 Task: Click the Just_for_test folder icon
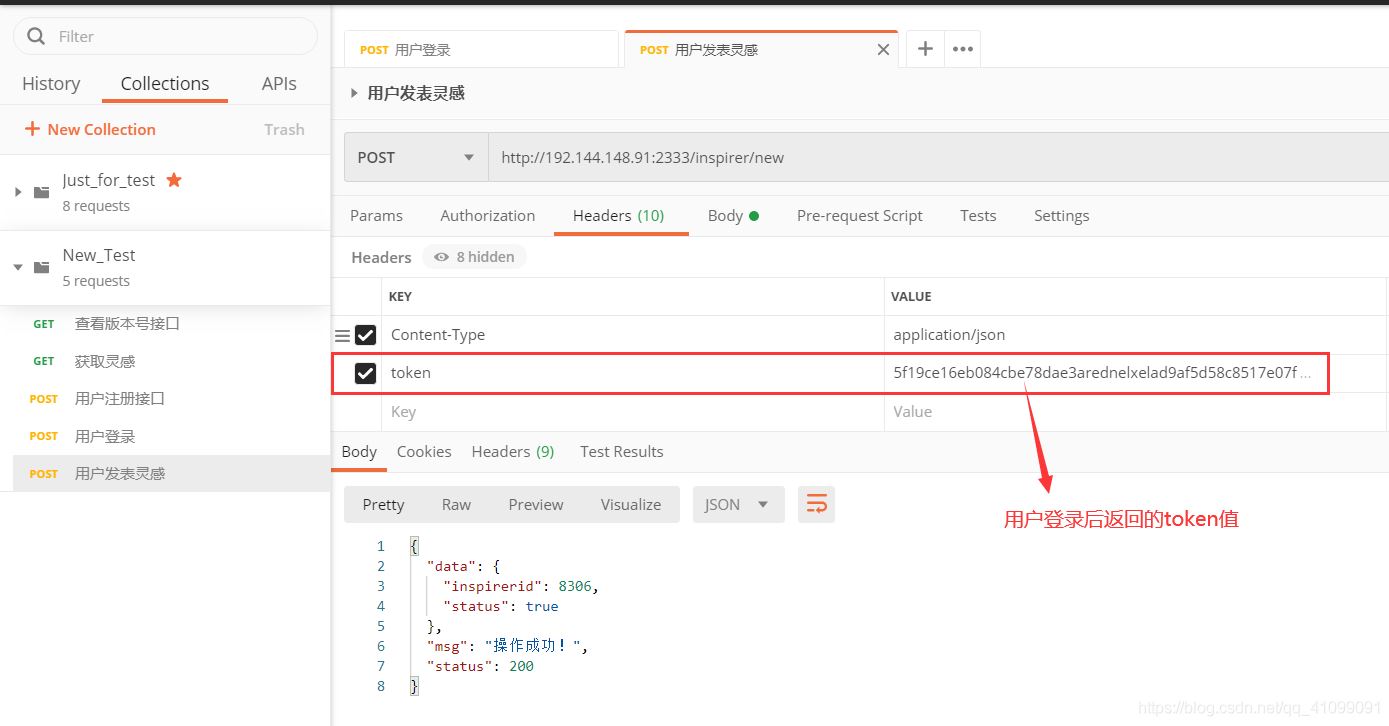pos(42,192)
